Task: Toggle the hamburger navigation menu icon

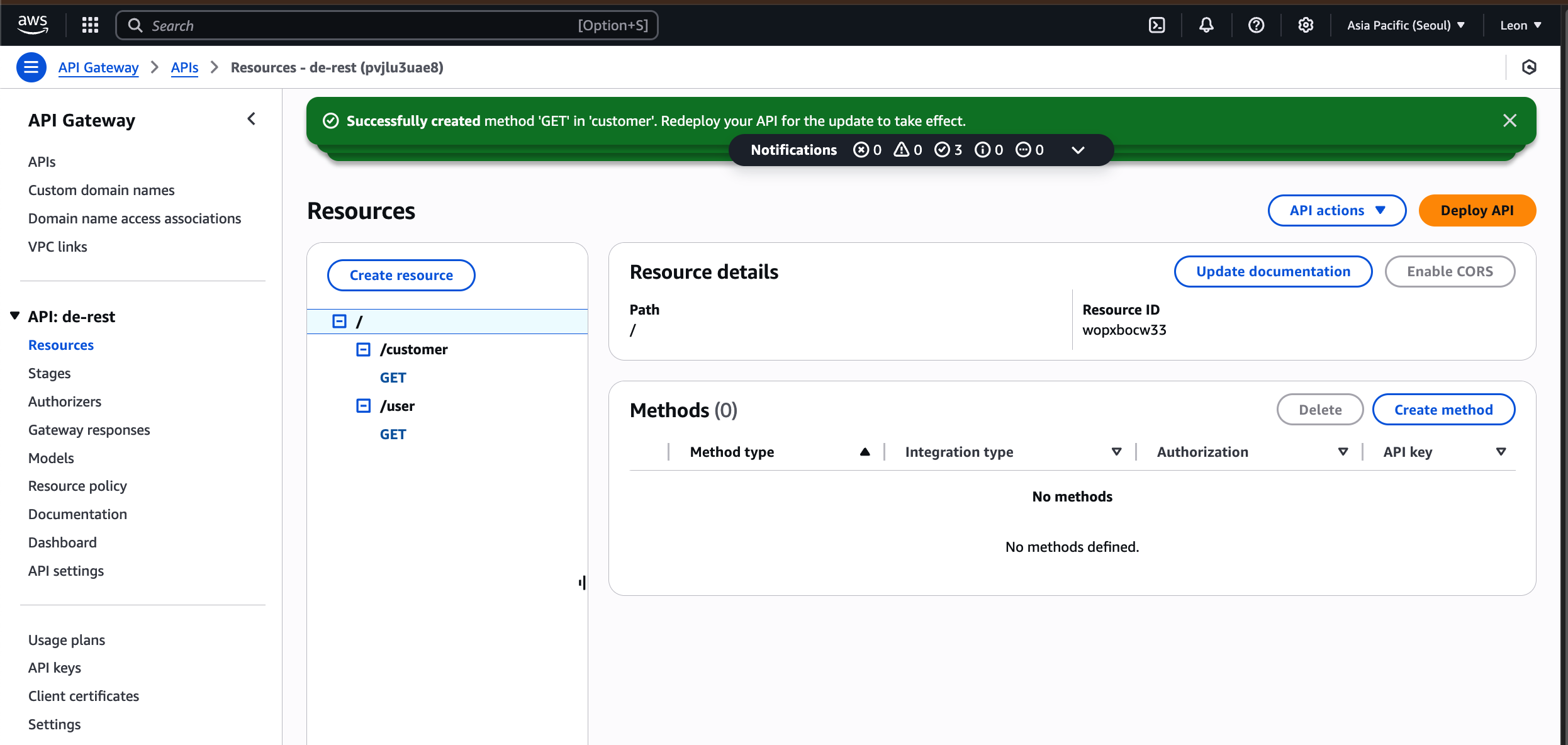Action: 31,67
